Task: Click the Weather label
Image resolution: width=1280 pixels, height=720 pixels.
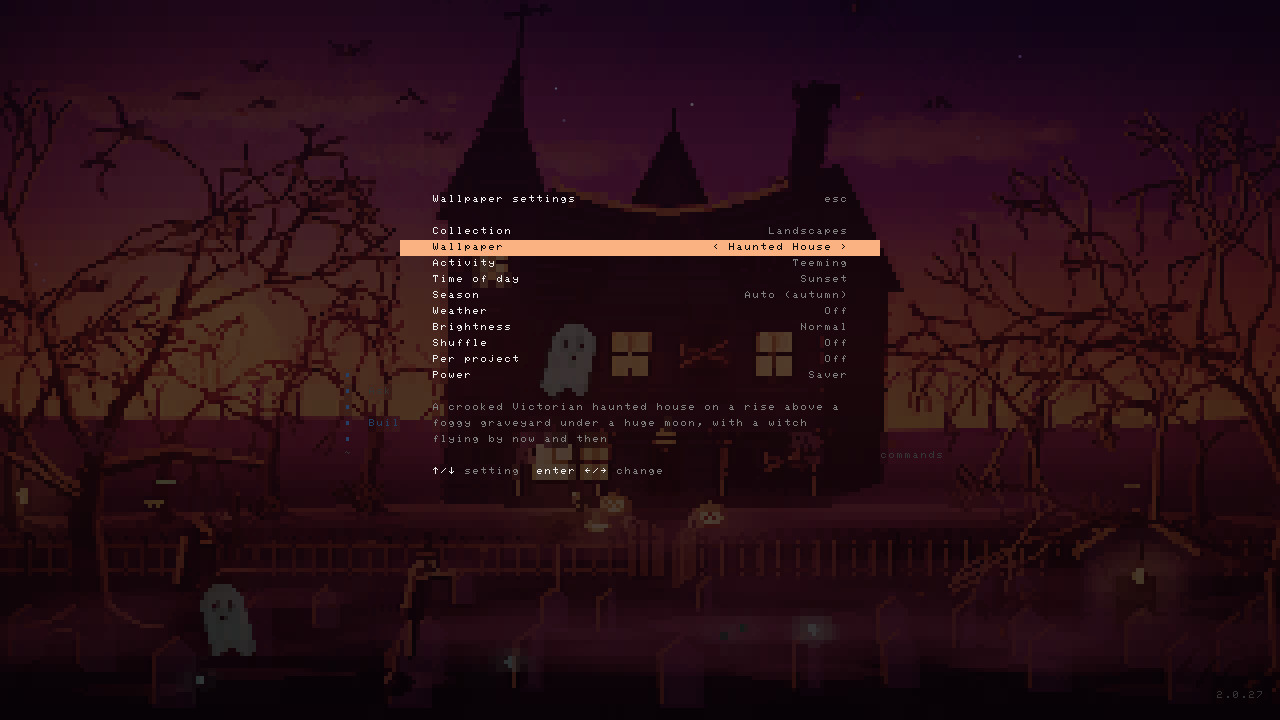Action: (460, 311)
